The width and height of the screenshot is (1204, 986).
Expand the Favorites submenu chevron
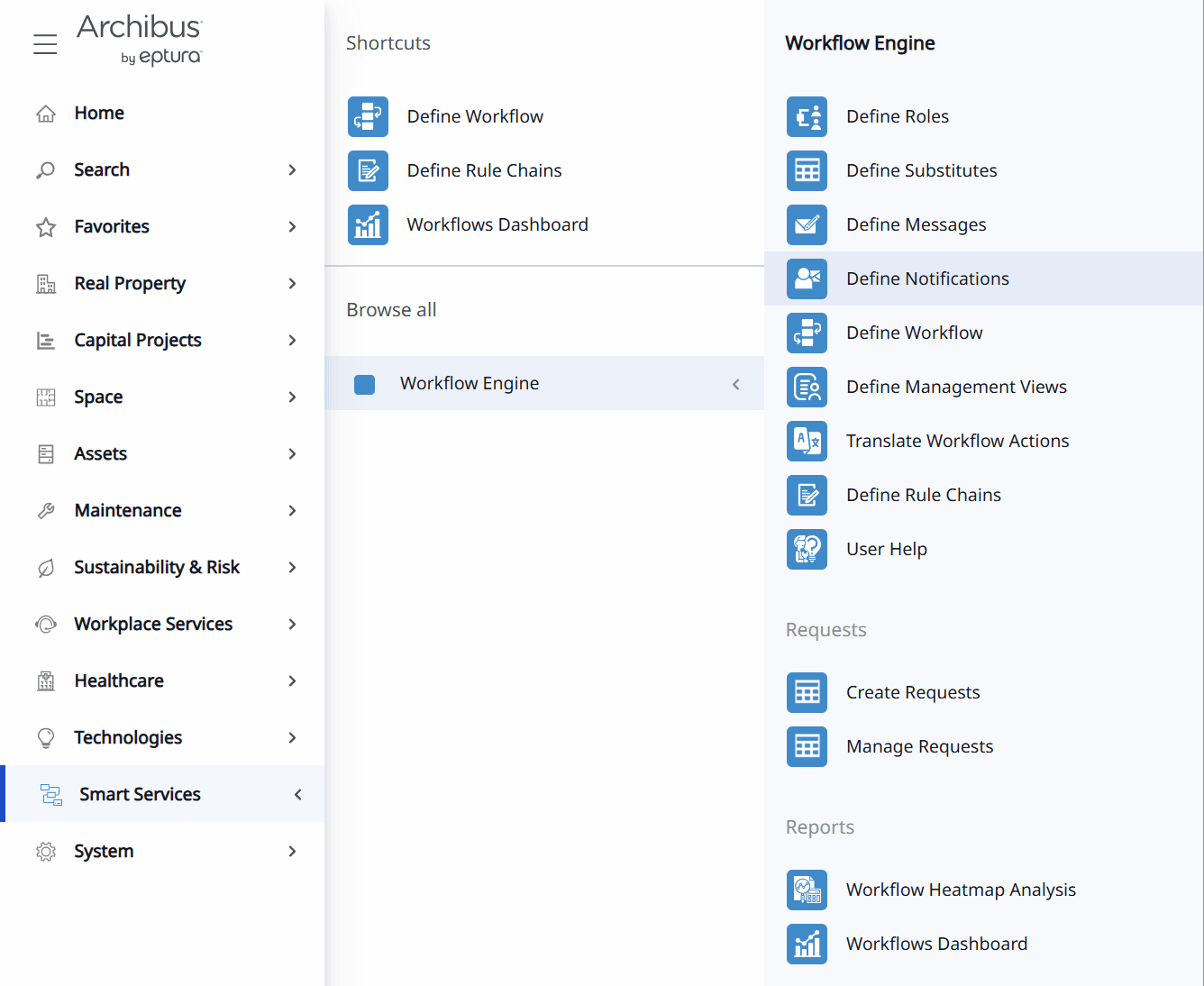[292, 227]
